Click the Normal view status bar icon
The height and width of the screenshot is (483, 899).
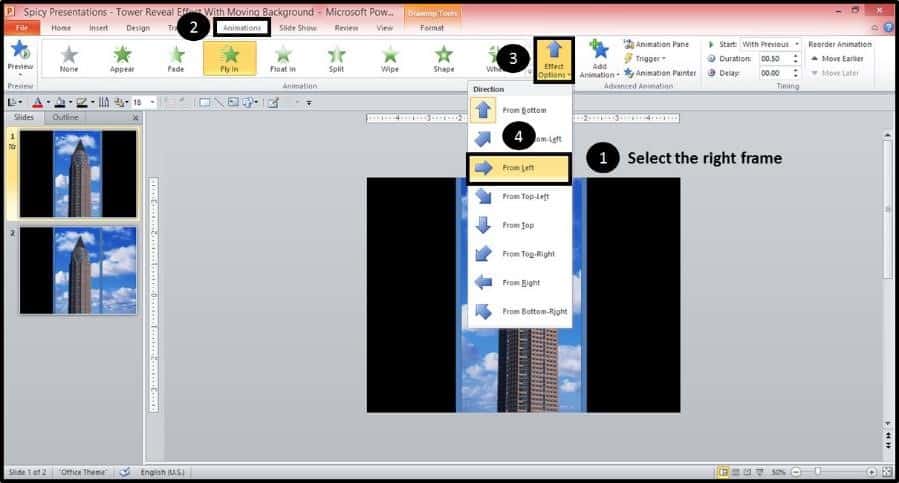pos(724,472)
